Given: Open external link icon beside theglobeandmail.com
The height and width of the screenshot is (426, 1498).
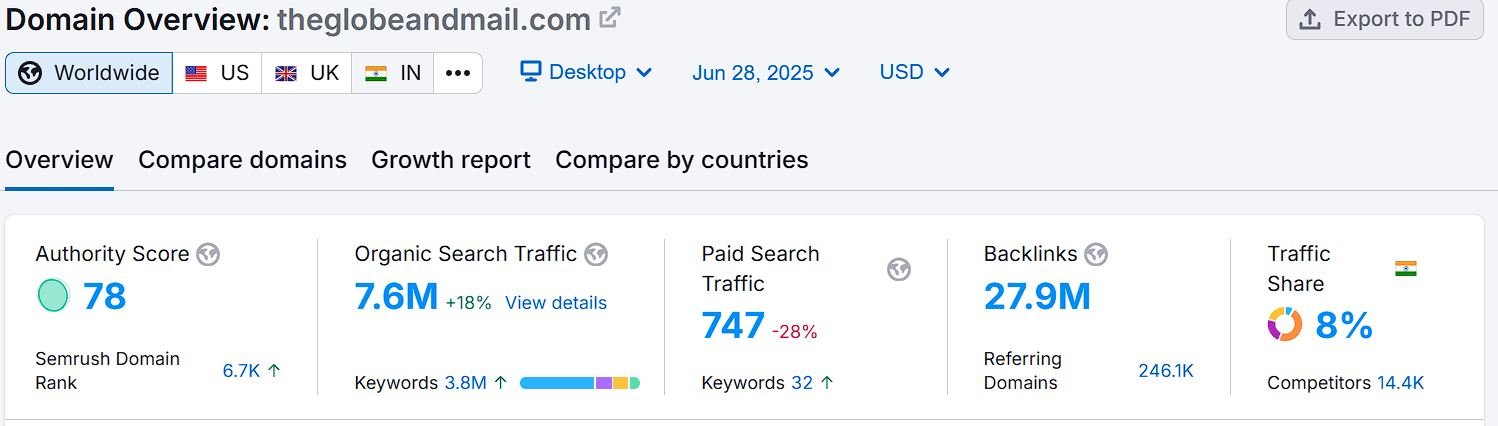Looking at the screenshot, I should tap(610, 17).
